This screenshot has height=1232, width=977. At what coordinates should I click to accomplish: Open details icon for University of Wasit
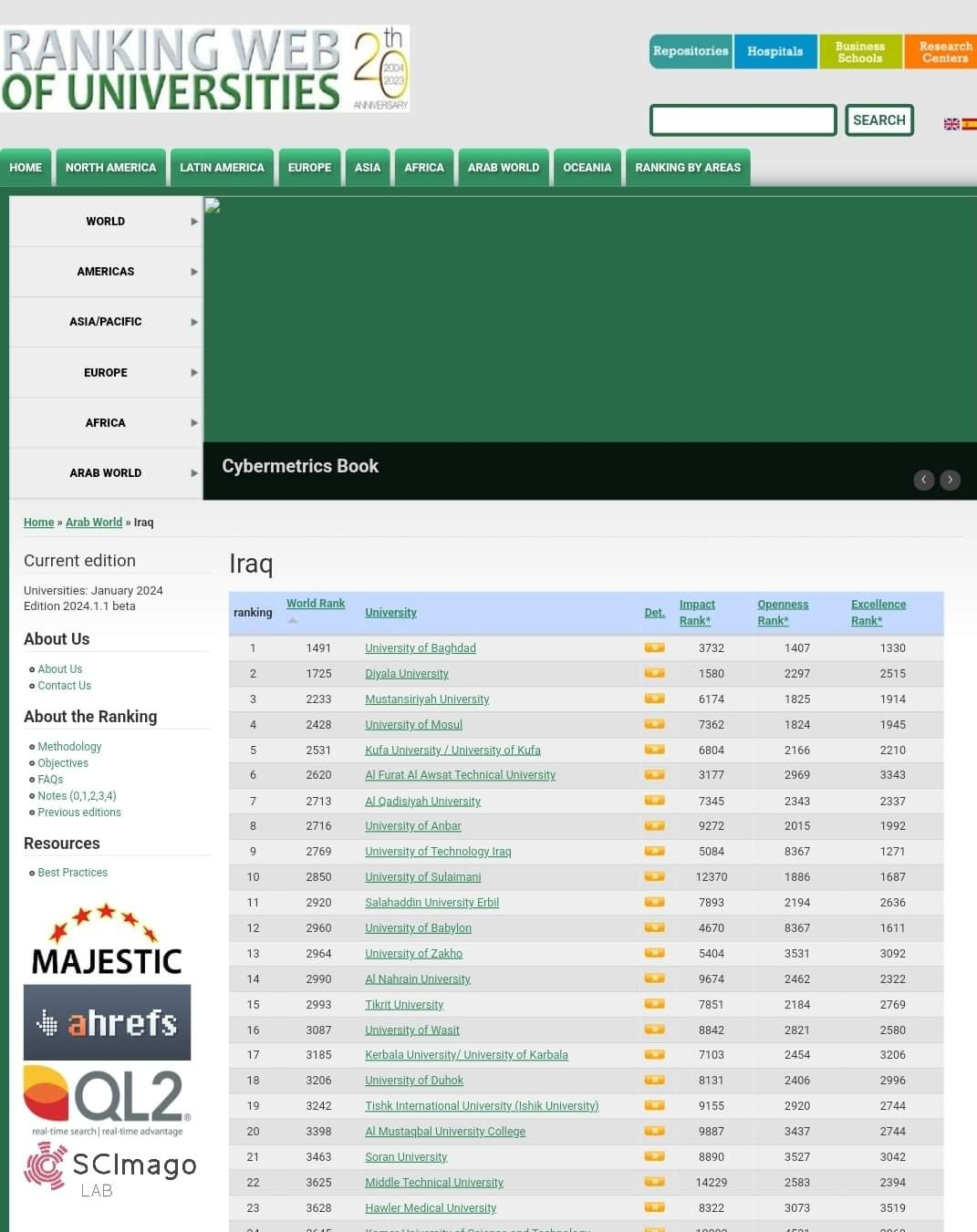pos(654,1030)
